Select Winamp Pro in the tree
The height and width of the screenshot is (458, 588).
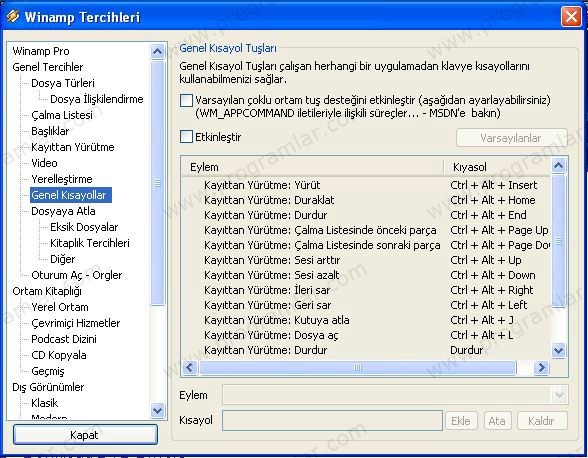pyautogui.click(x=41, y=51)
